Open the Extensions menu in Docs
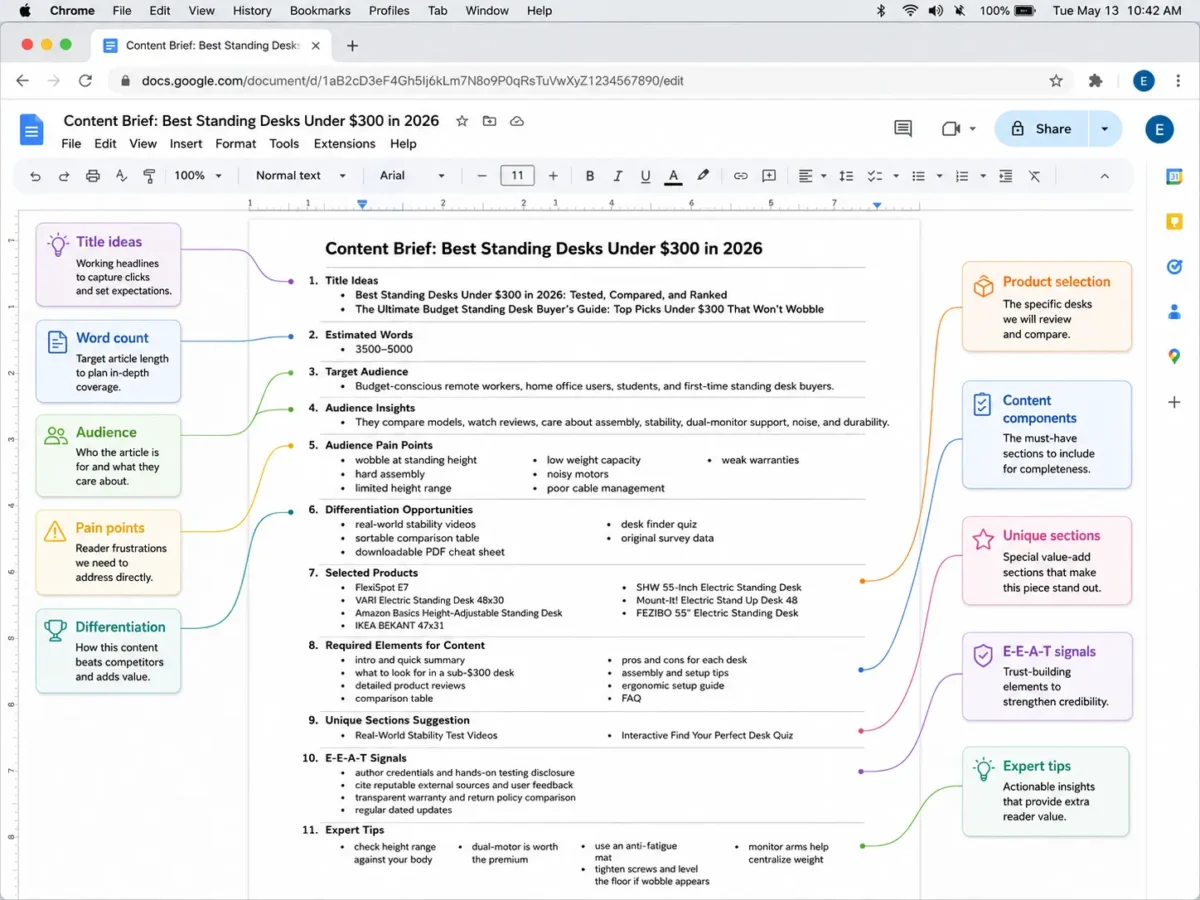This screenshot has height=900, width=1200. click(345, 144)
